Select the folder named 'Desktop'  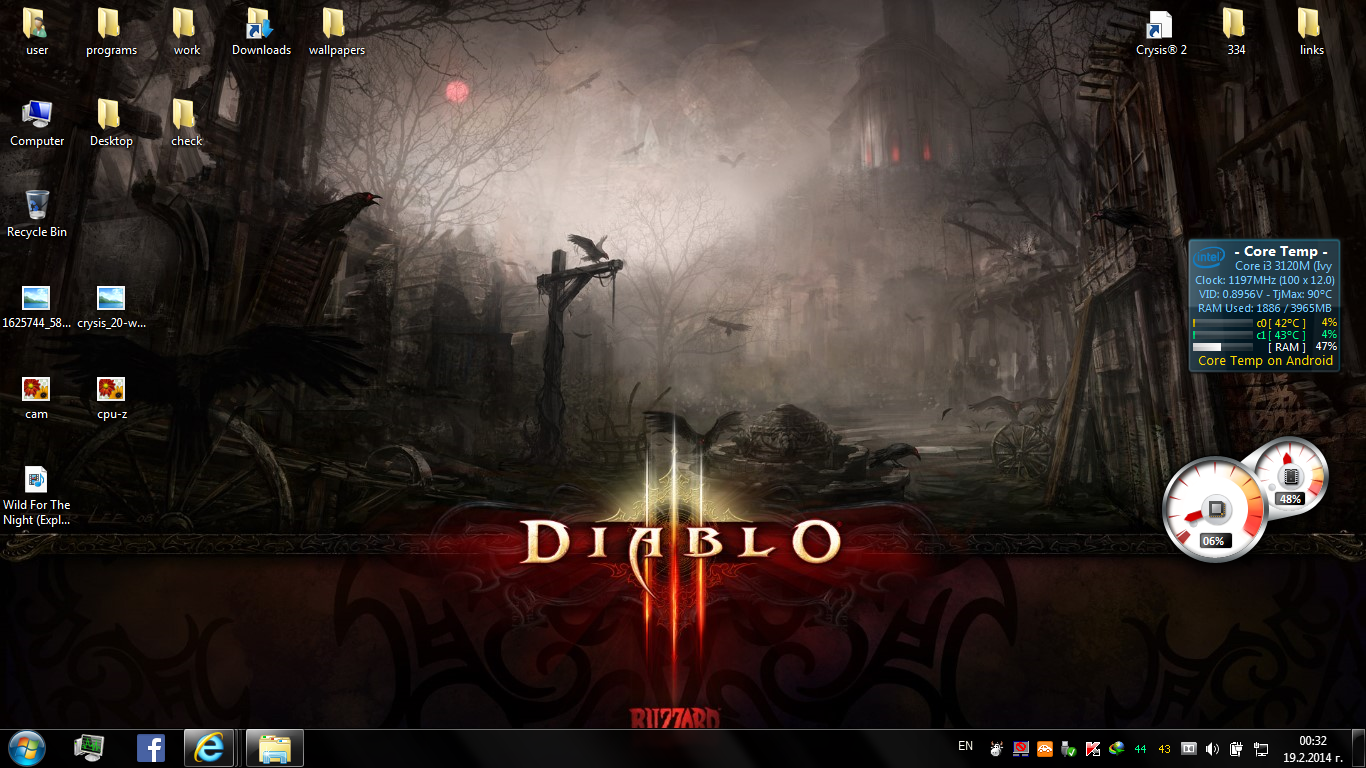pyautogui.click(x=111, y=122)
